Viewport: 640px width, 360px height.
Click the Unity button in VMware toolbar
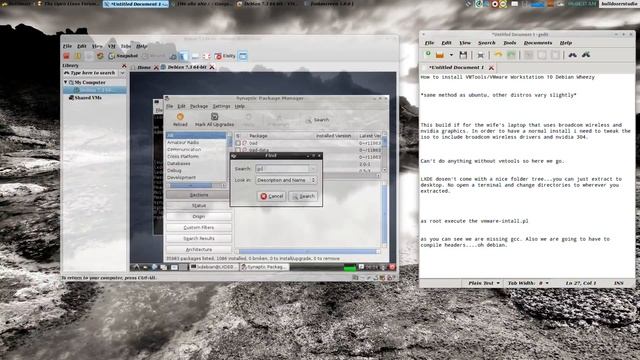tap(225, 56)
